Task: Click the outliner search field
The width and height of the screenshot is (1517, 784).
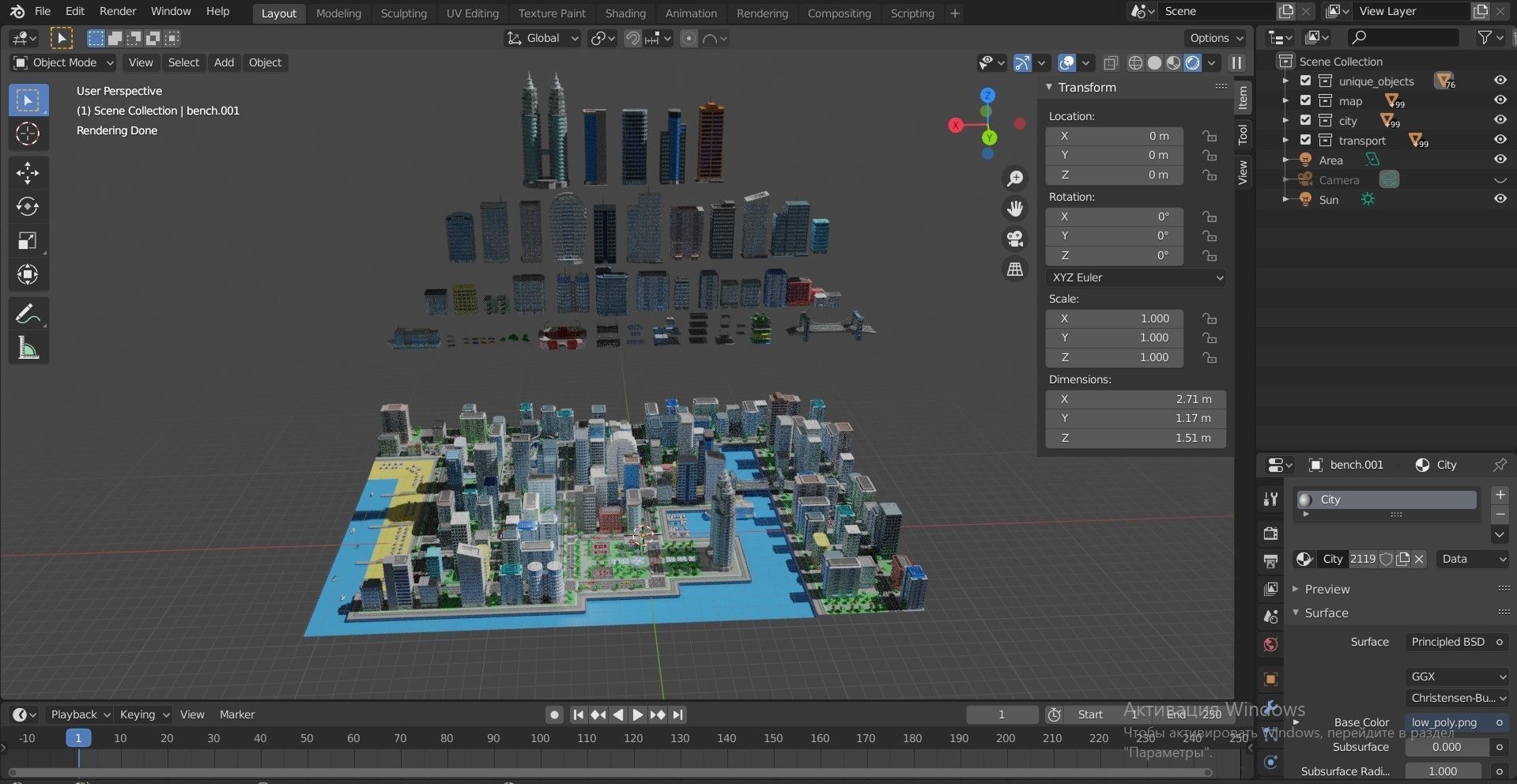Action: coord(1403,37)
